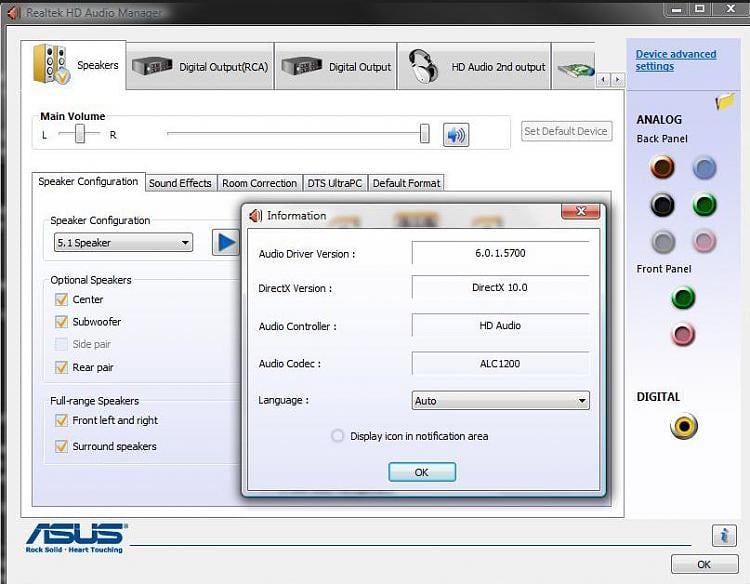Click the Information dialog speaker icon
750x584 pixels.
255,216
